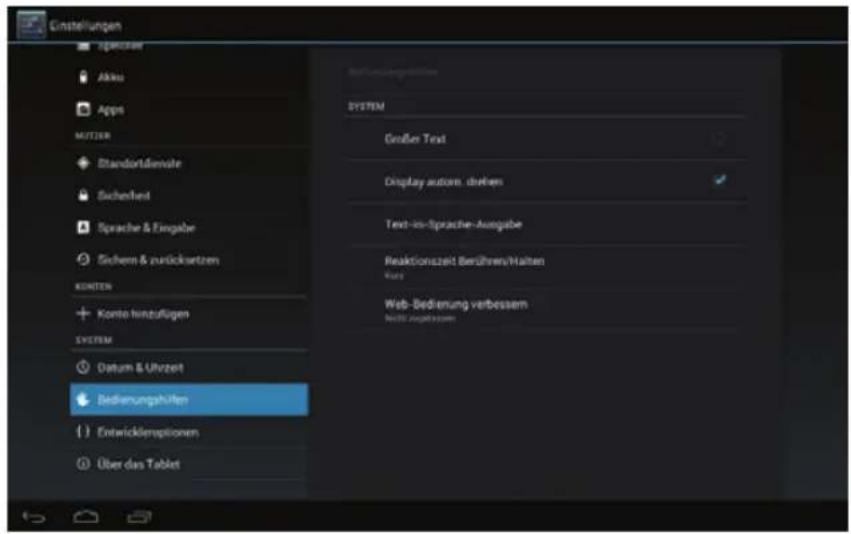Open Datum & Uhrzeit settings
This screenshot has width=851, height=534.
click(189, 367)
